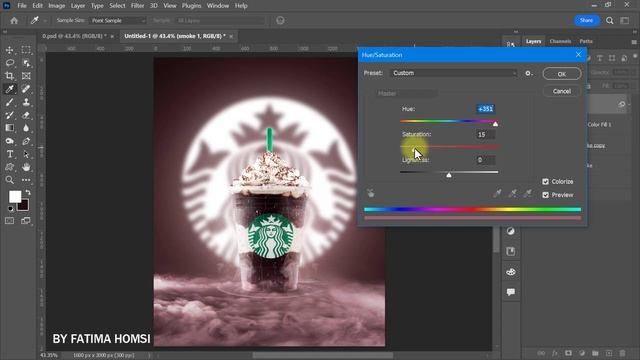Close the Untitled-1 document tab
The width and height of the screenshot is (640, 360).
coord(231,36)
